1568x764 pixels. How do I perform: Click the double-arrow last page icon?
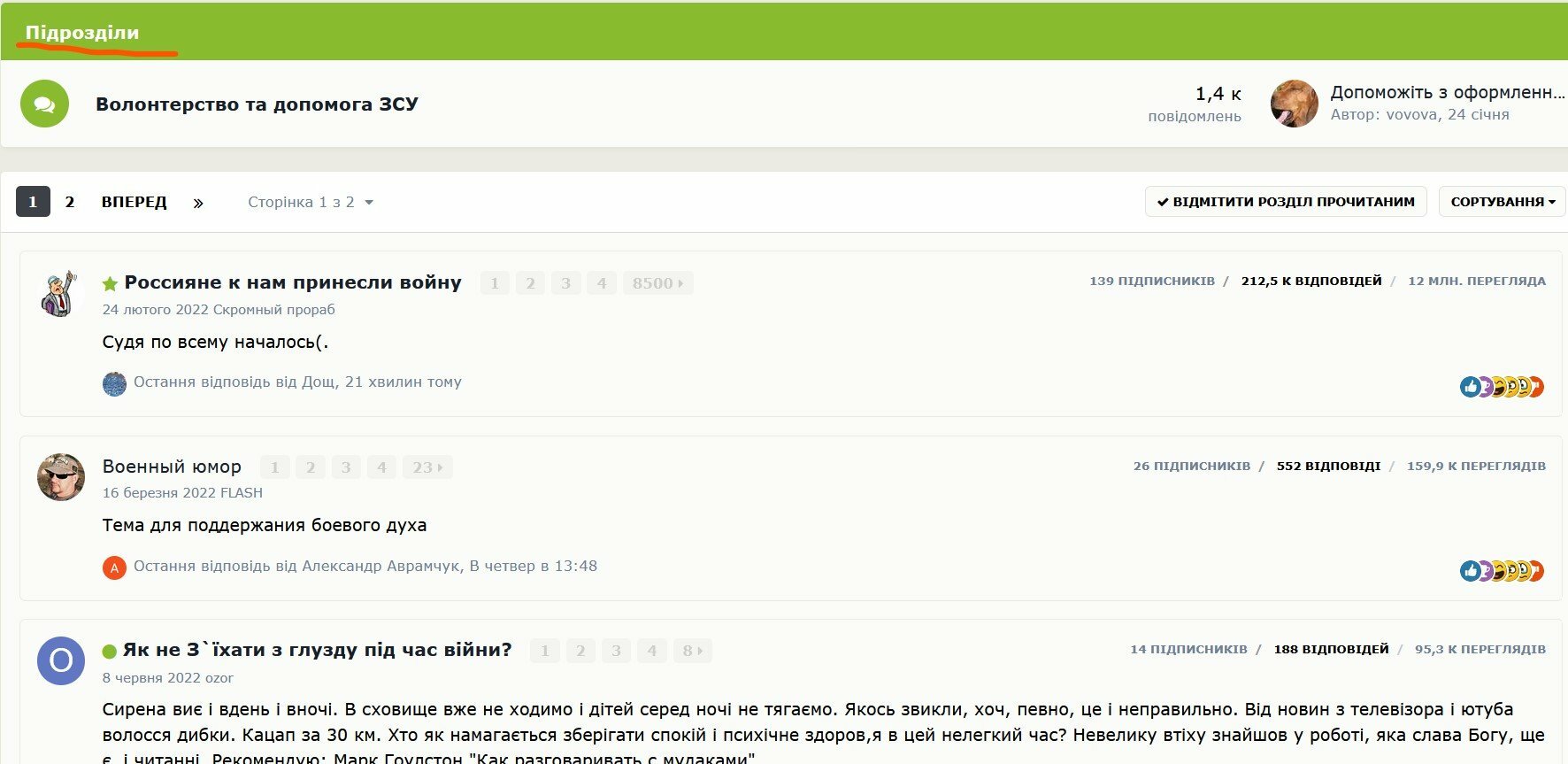198,203
